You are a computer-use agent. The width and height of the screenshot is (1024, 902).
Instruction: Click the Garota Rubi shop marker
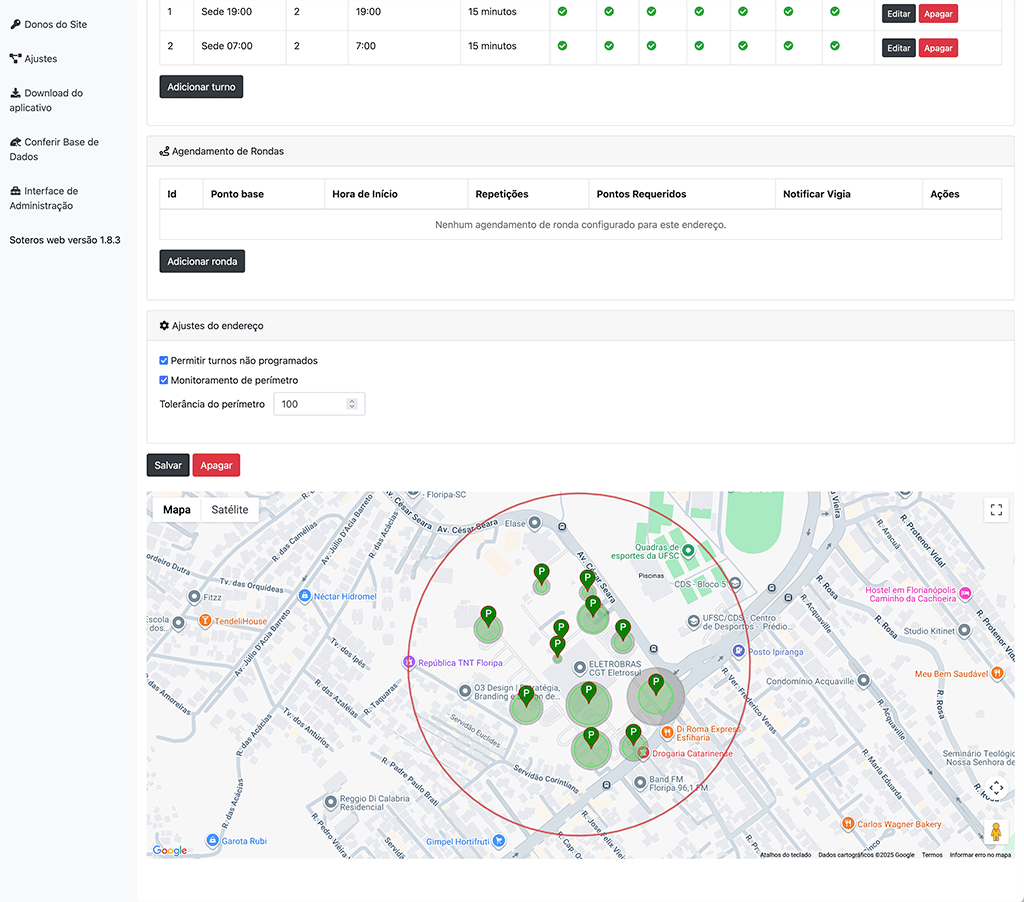[212, 841]
